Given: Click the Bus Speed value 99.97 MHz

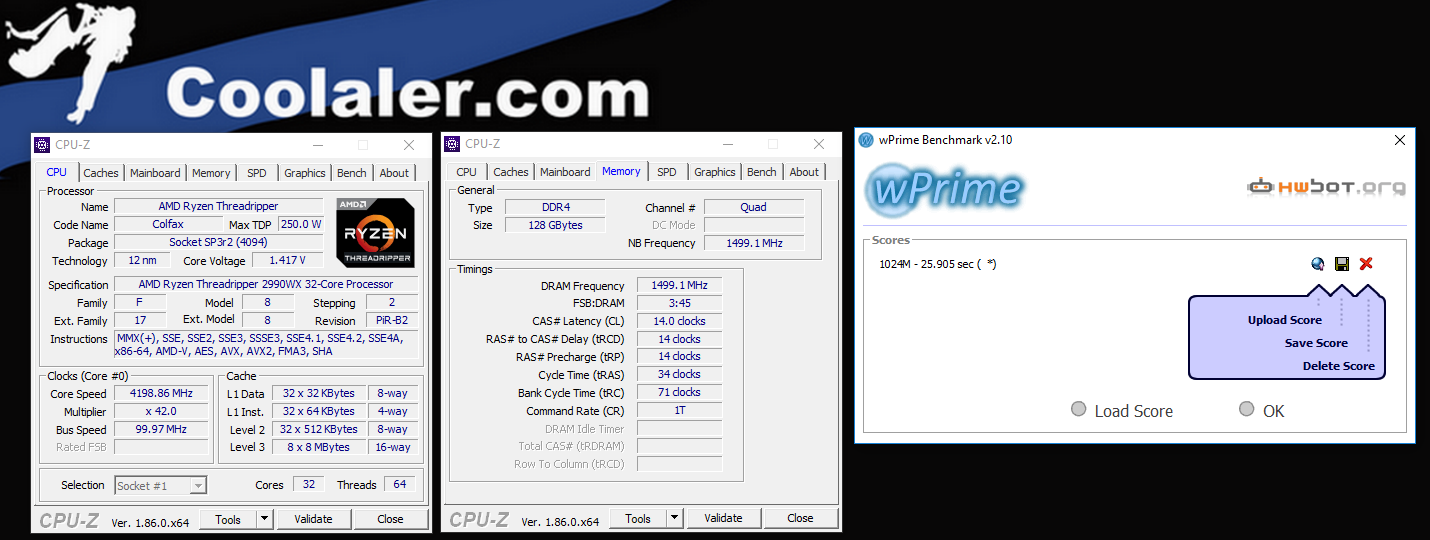Looking at the screenshot, I should coord(161,429).
